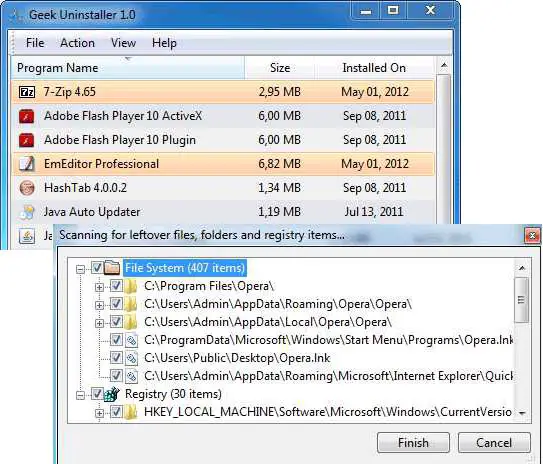Click the HashTab 4.0.0.2 icon

click(27, 188)
